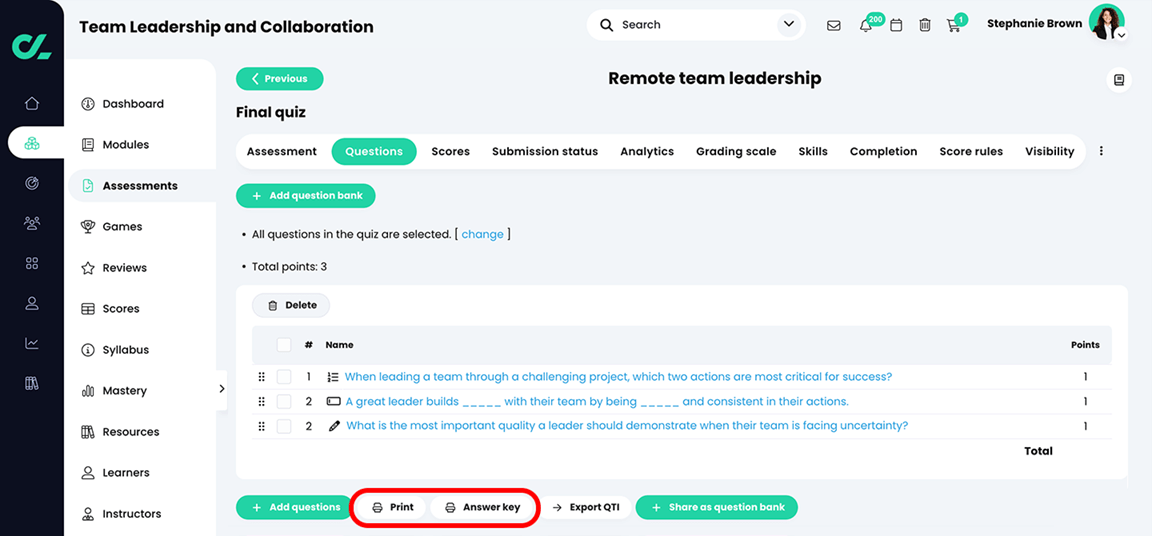Open the Home icon in left rail
This screenshot has width=1152, height=536.
click(32, 104)
